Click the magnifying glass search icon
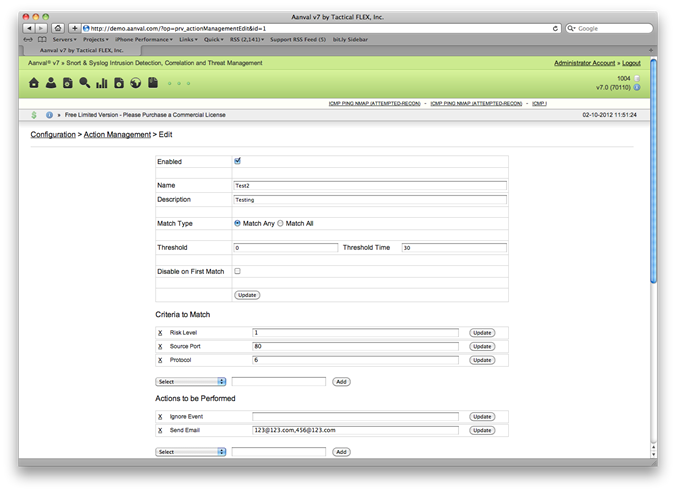 [x=85, y=83]
